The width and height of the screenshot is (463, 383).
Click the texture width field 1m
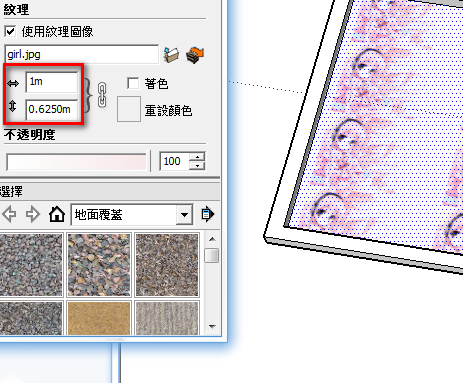pyautogui.click(x=52, y=82)
